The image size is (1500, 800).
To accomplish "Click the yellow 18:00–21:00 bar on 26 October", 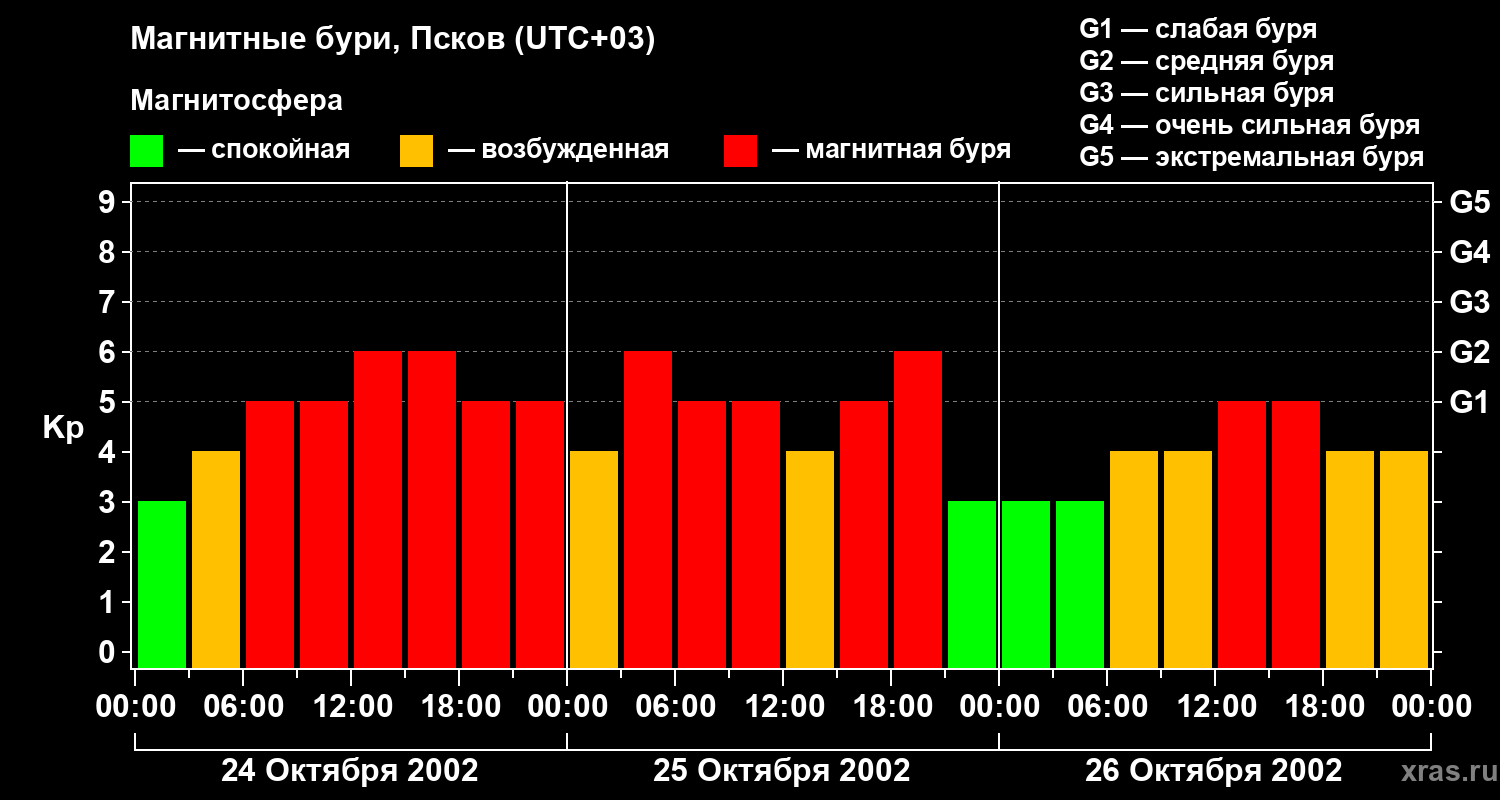I will point(1350,559).
